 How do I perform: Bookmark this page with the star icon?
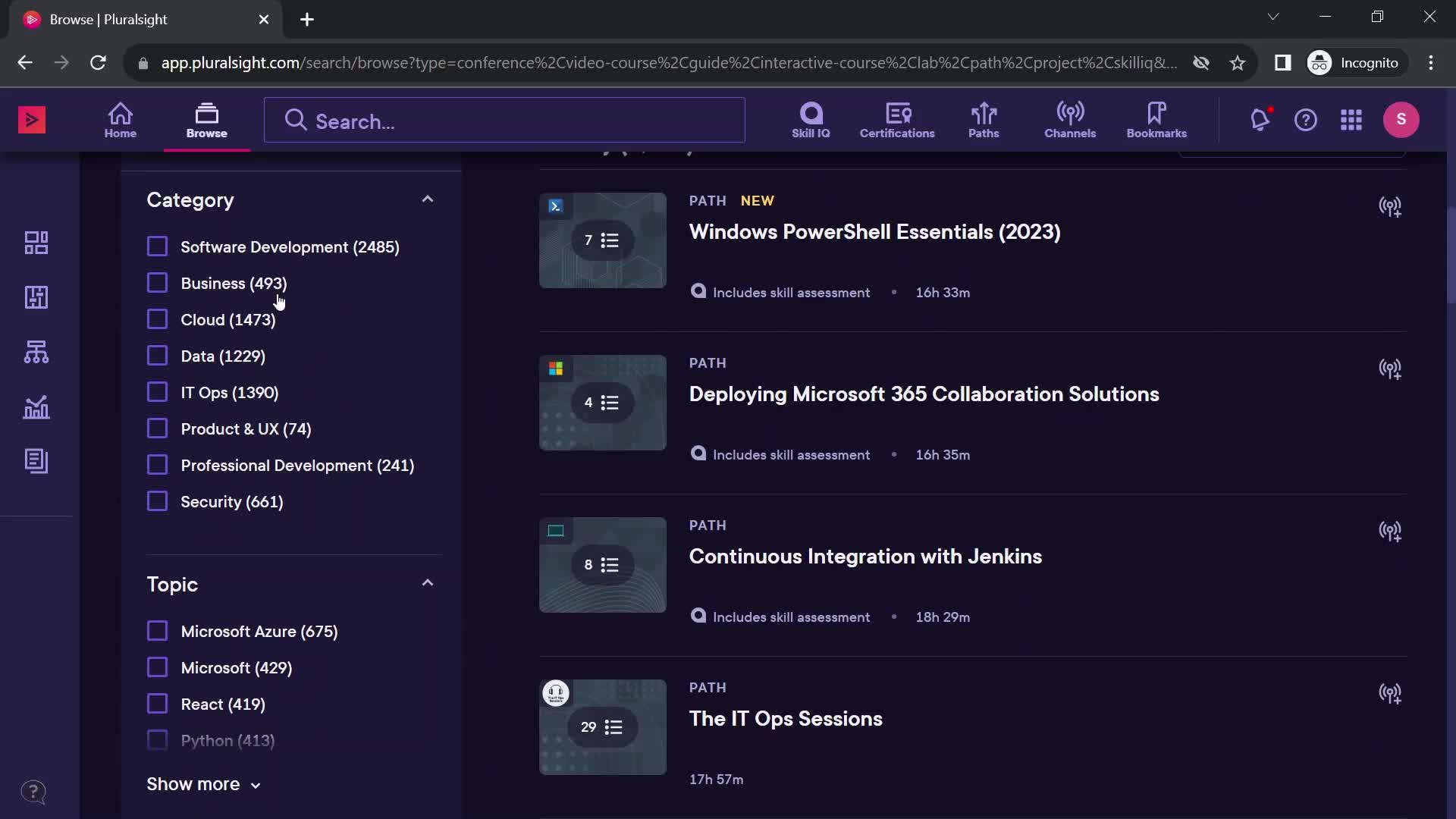pyautogui.click(x=1238, y=63)
